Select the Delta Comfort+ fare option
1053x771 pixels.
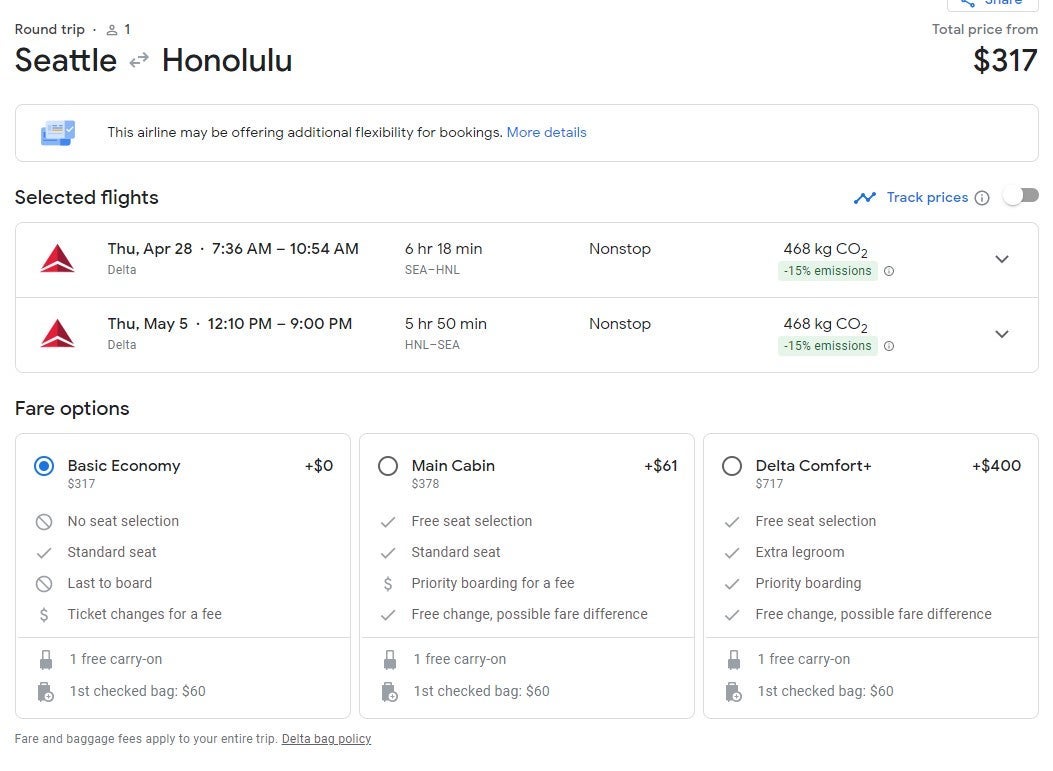point(732,466)
